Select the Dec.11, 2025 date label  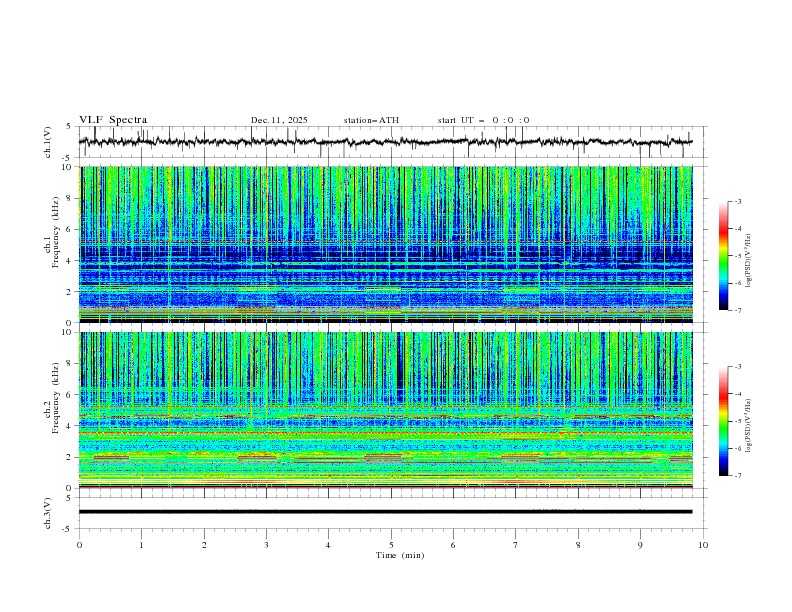(x=279, y=120)
